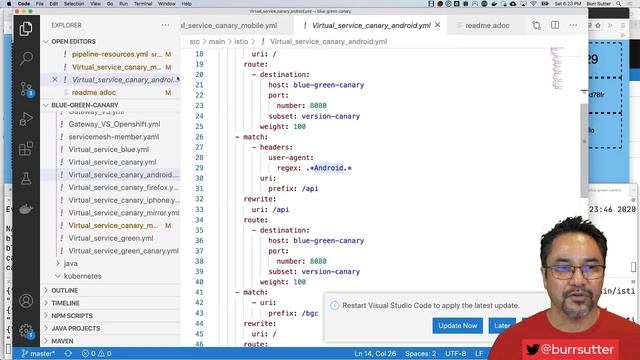Expand the Outline section

(x=46, y=291)
